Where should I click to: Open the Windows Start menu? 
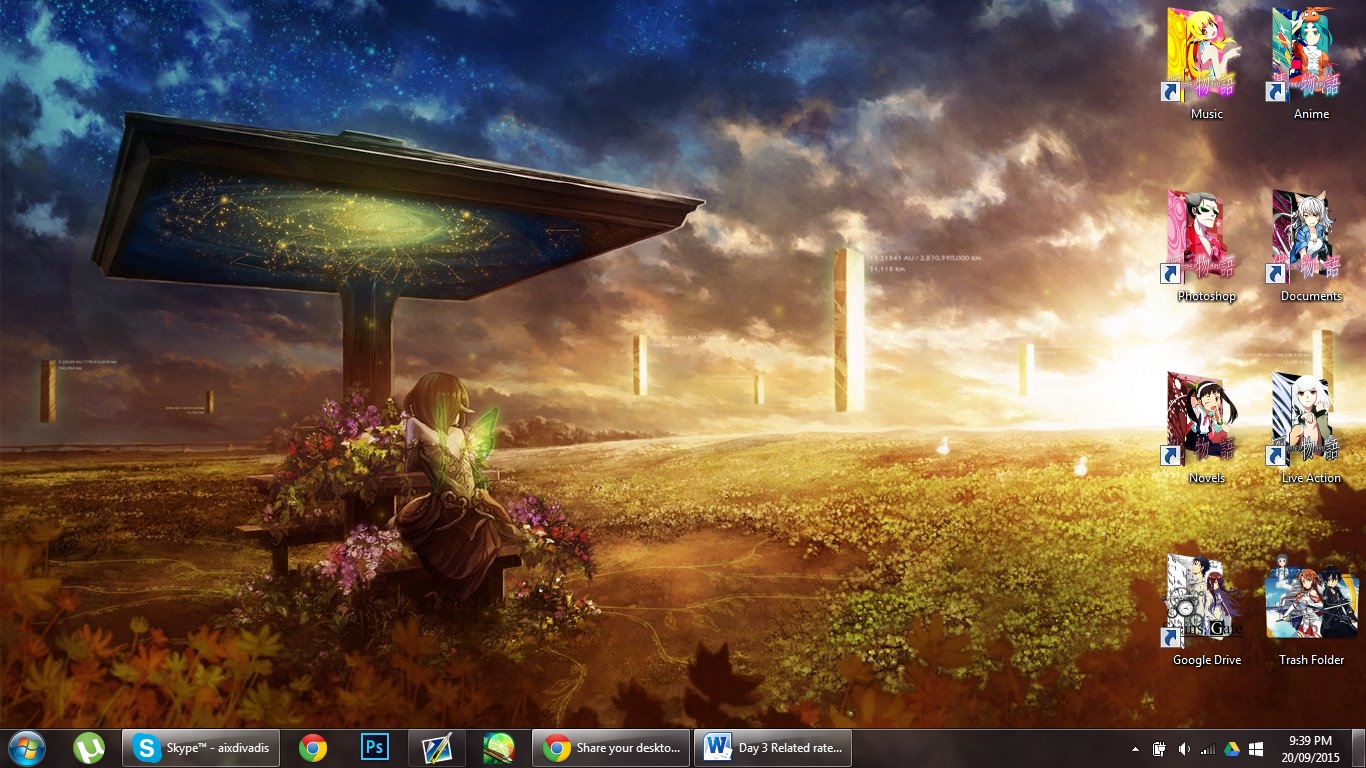(x=26, y=748)
